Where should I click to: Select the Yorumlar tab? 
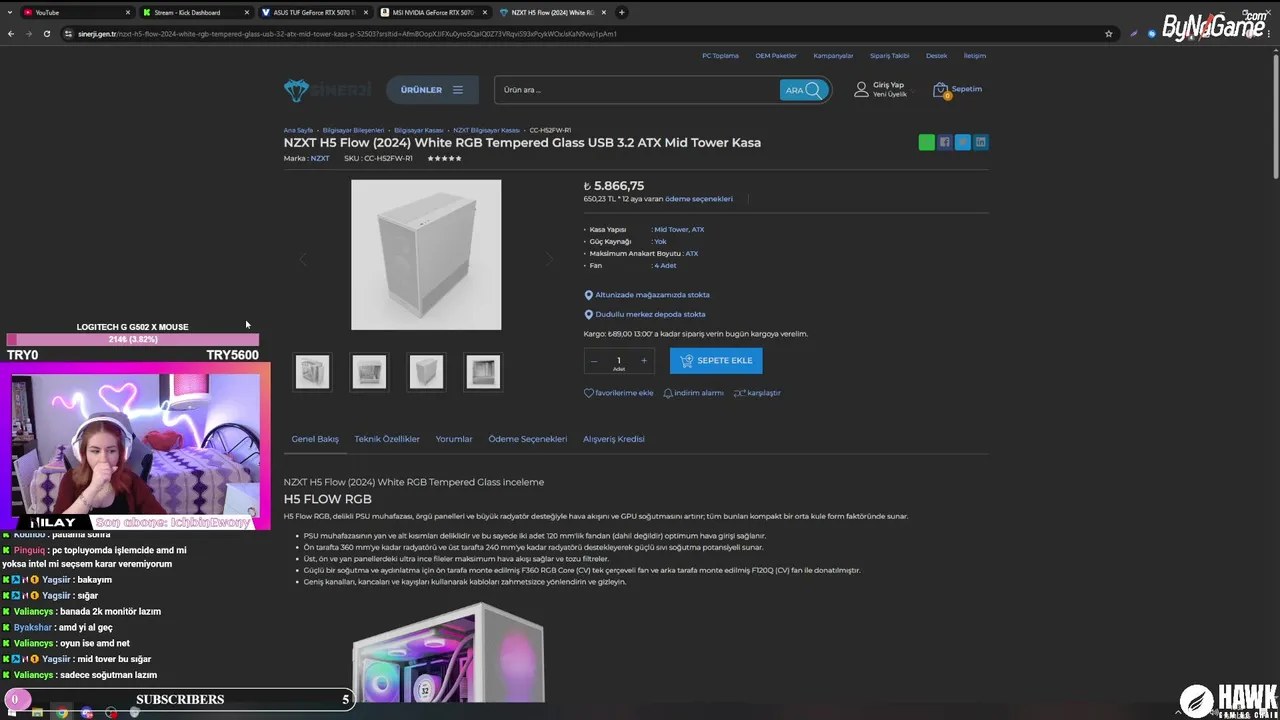click(x=454, y=439)
